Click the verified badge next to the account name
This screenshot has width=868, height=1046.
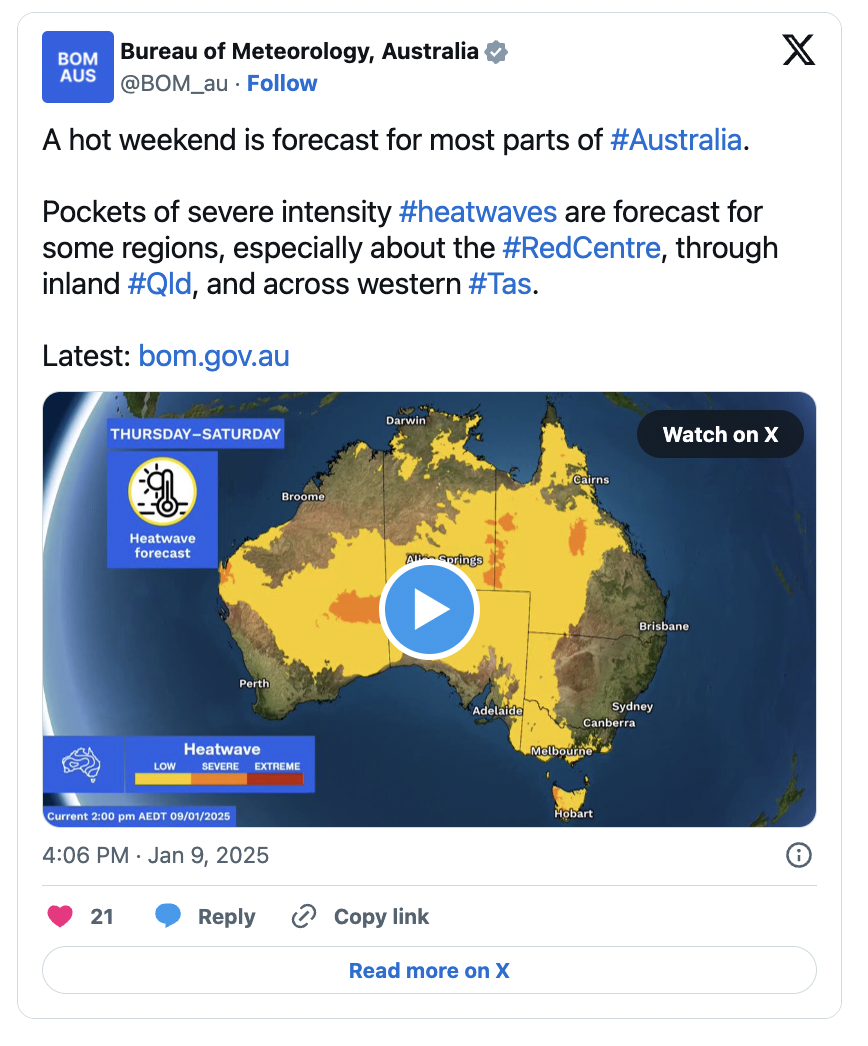[x=496, y=52]
